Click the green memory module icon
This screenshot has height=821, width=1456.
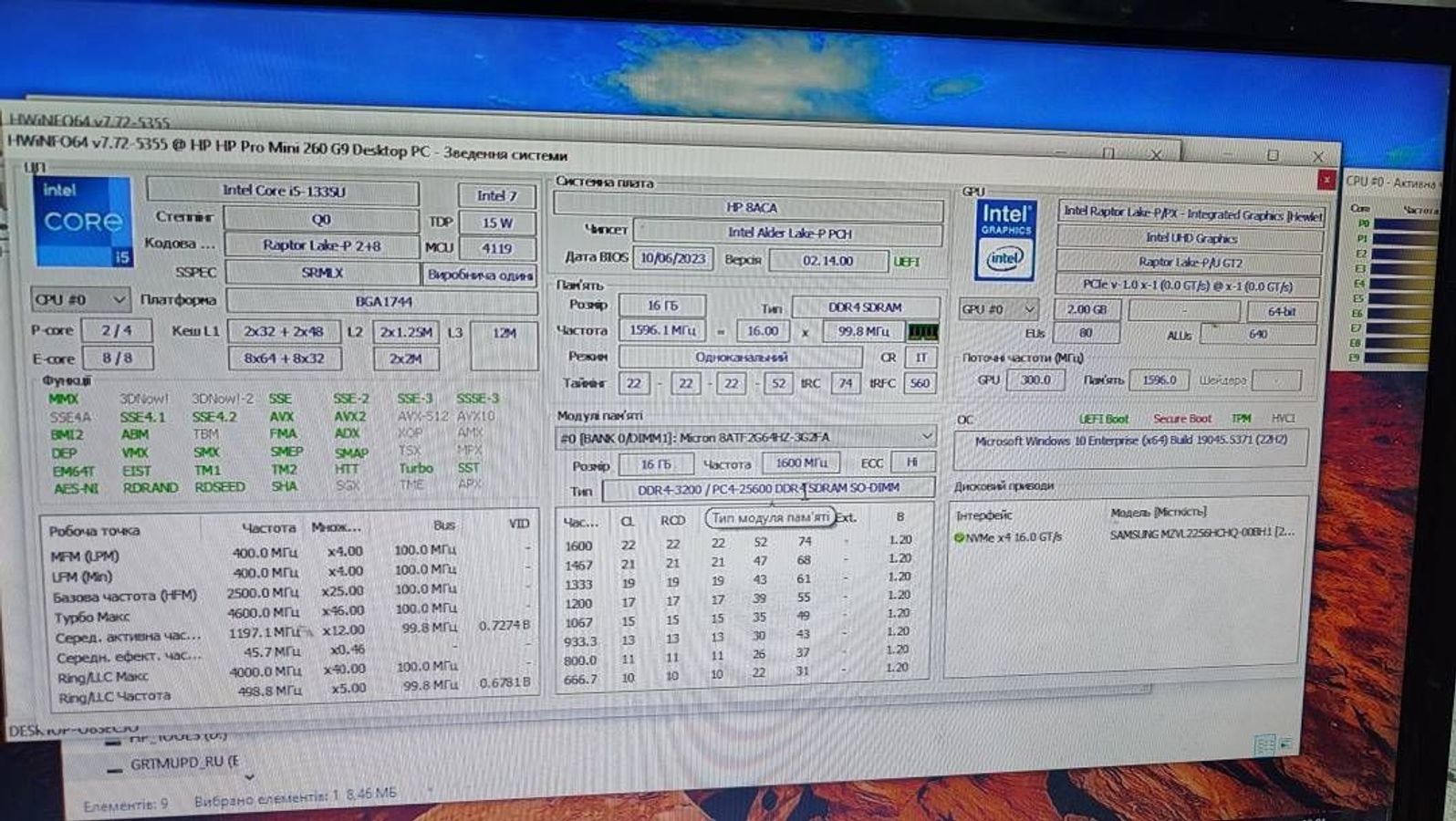[922, 332]
